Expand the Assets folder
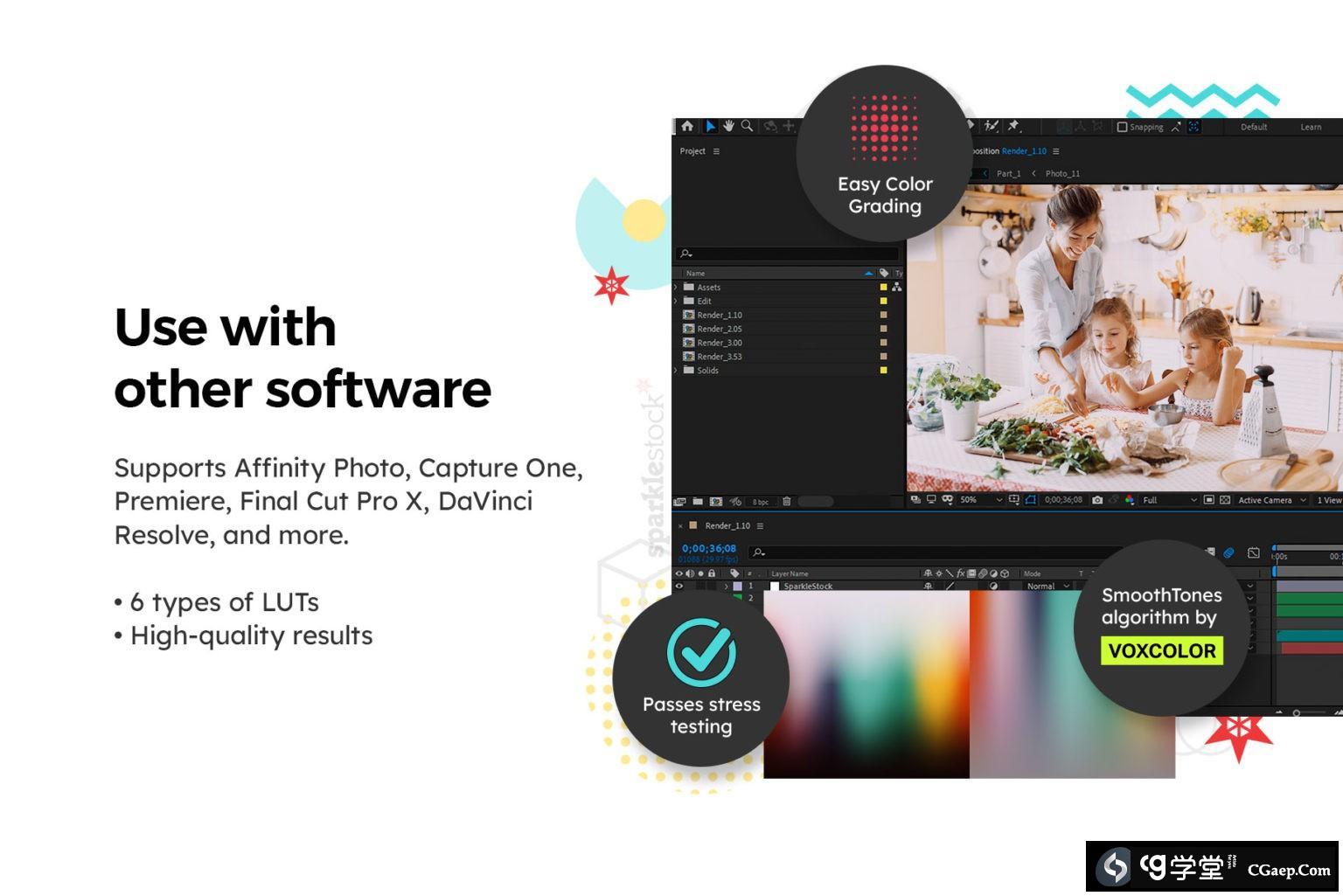The width and height of the screenshot is (1343, 896). 676,288
